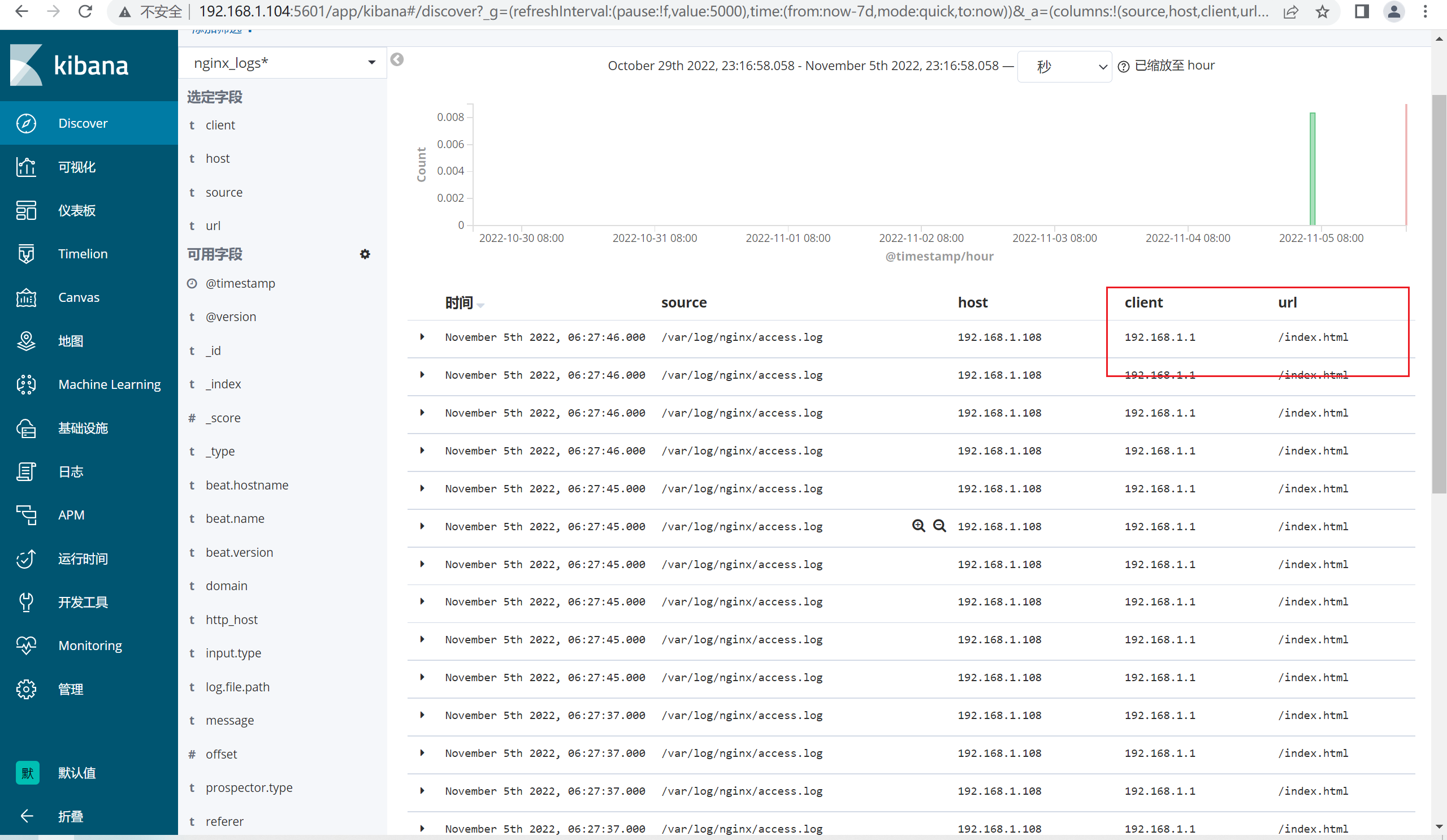Screen dimensions: 1447x840
Task: Select the http_host field
Action: [x=231, y=620]
